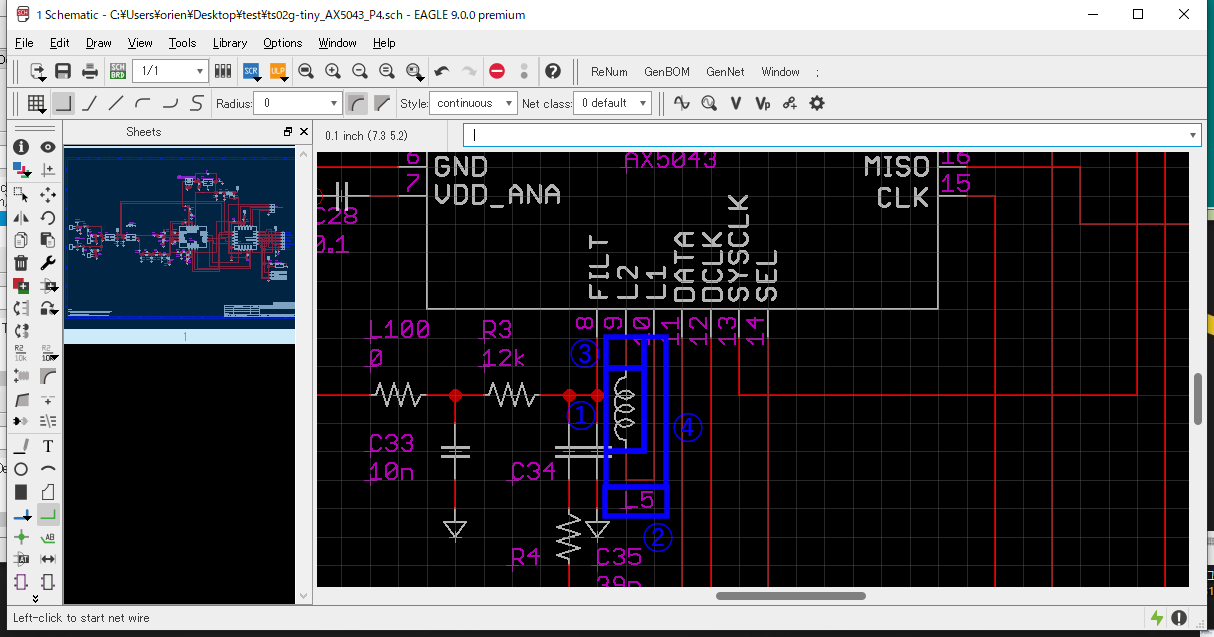Image resolution: width=1214 pixels, height=637 pixels.
Task: Select the Rotate tool
Action: (x=47, y=217)
